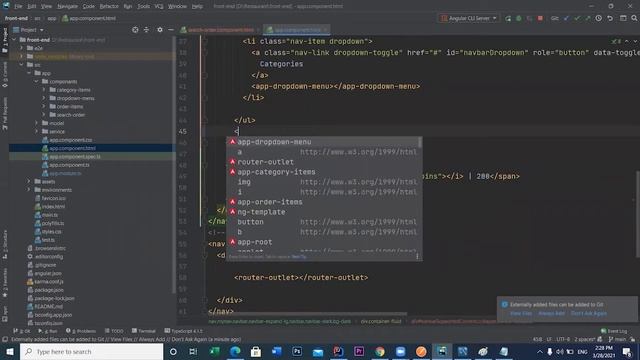Select app.component.css in project tree
The image size is (640, 360).
[x=70, y=140]
